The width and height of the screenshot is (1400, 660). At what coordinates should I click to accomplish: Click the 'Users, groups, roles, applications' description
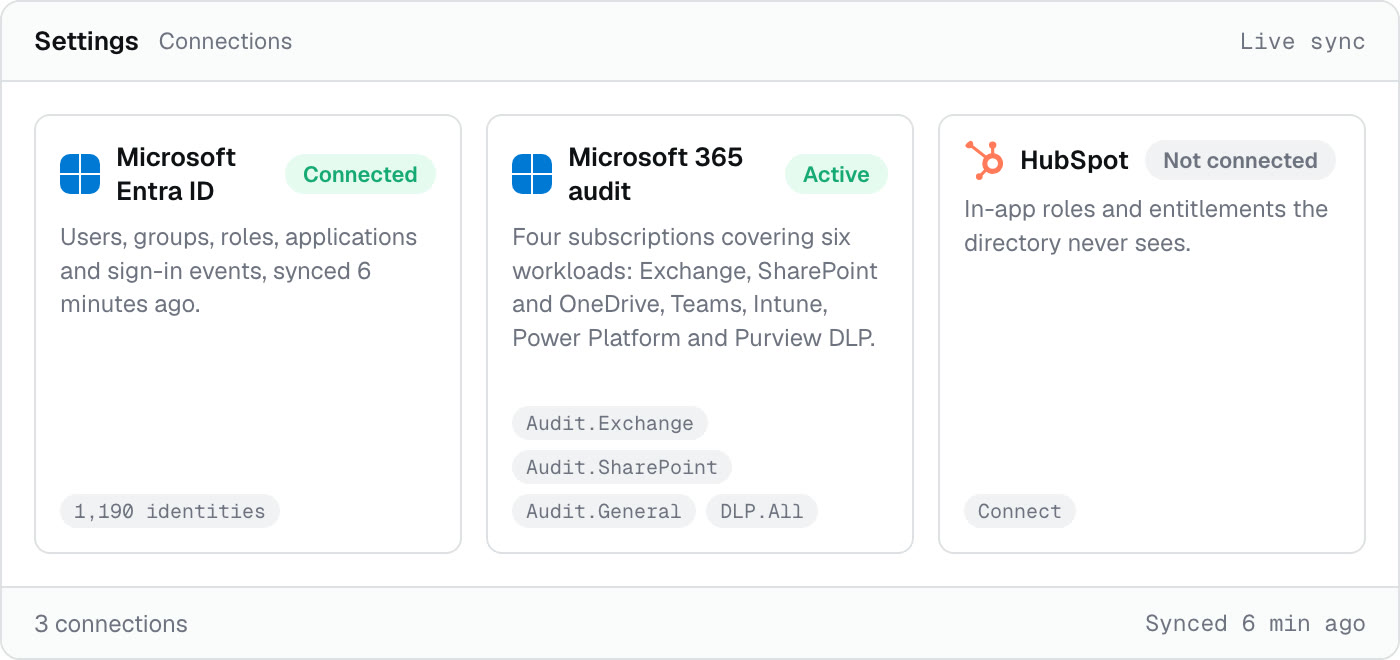[239, 271]
